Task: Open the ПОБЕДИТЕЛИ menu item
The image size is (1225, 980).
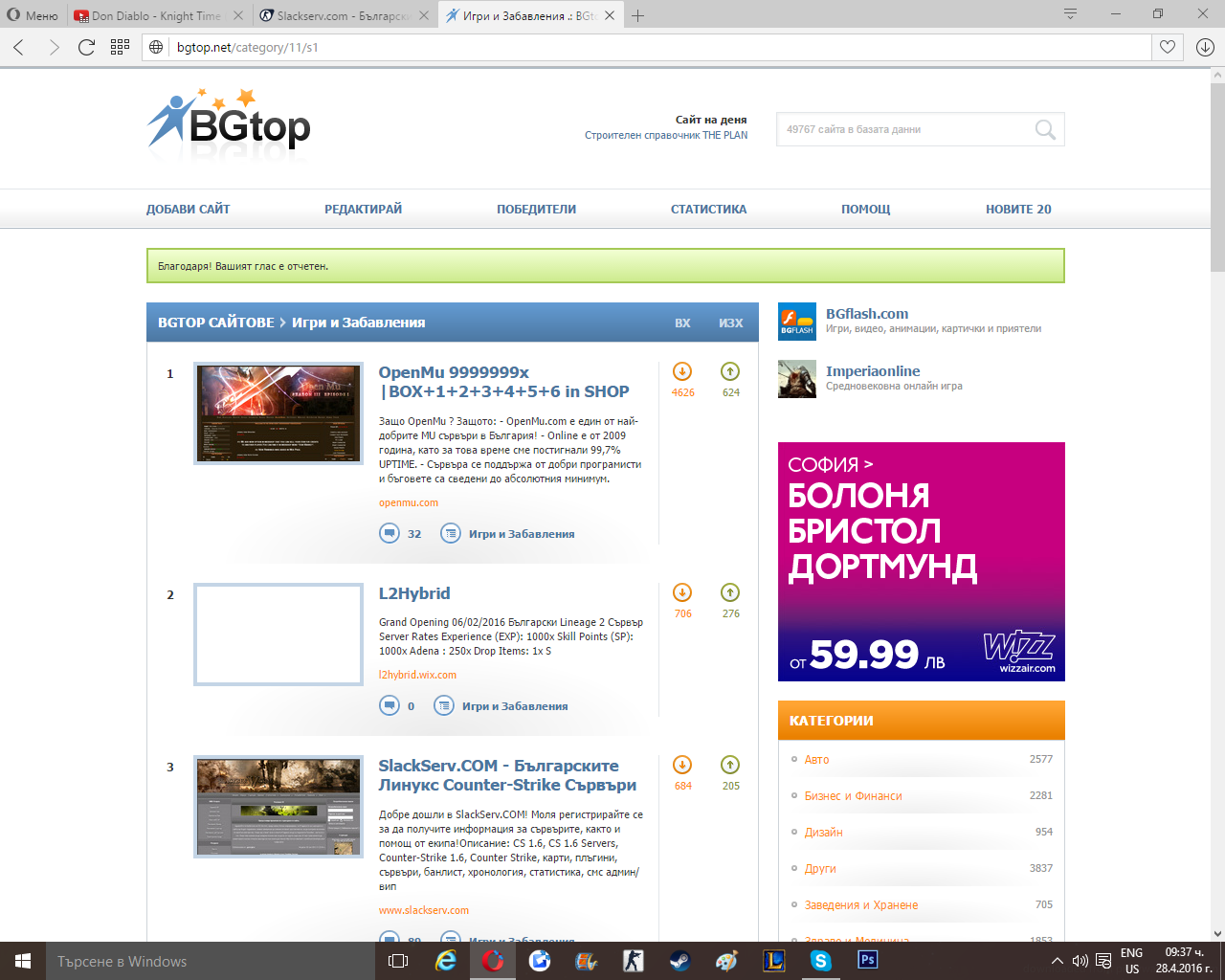Action: click(536, 209)
